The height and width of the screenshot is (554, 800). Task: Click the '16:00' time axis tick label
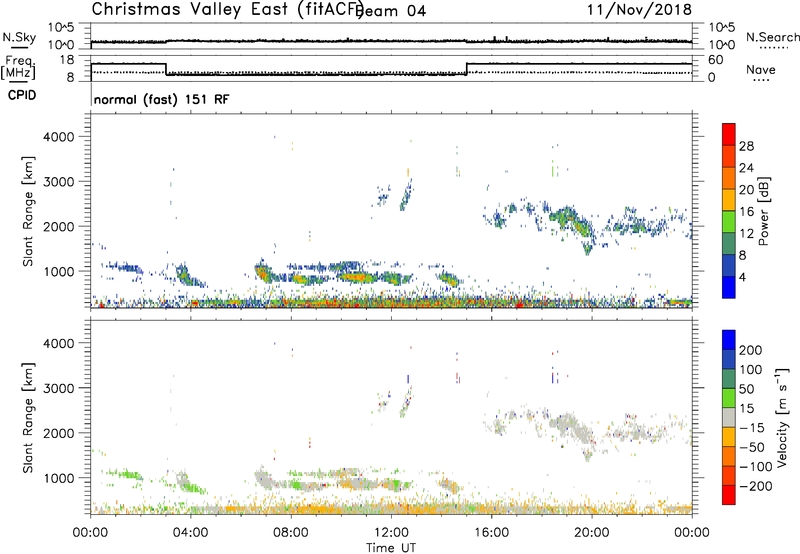(x=491, y=533)
